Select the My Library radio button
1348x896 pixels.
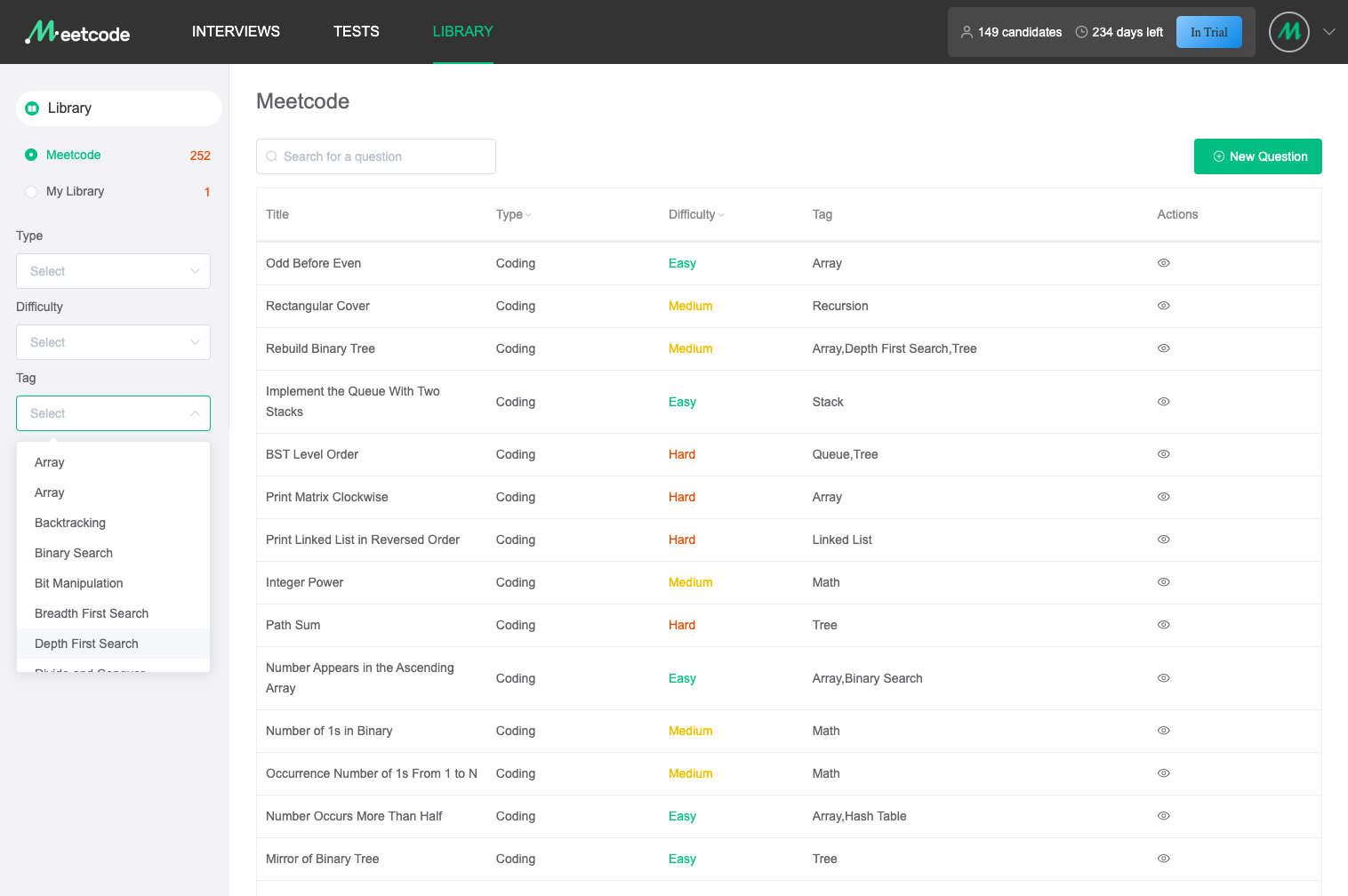pyautogui.click(x=31, y=191)
